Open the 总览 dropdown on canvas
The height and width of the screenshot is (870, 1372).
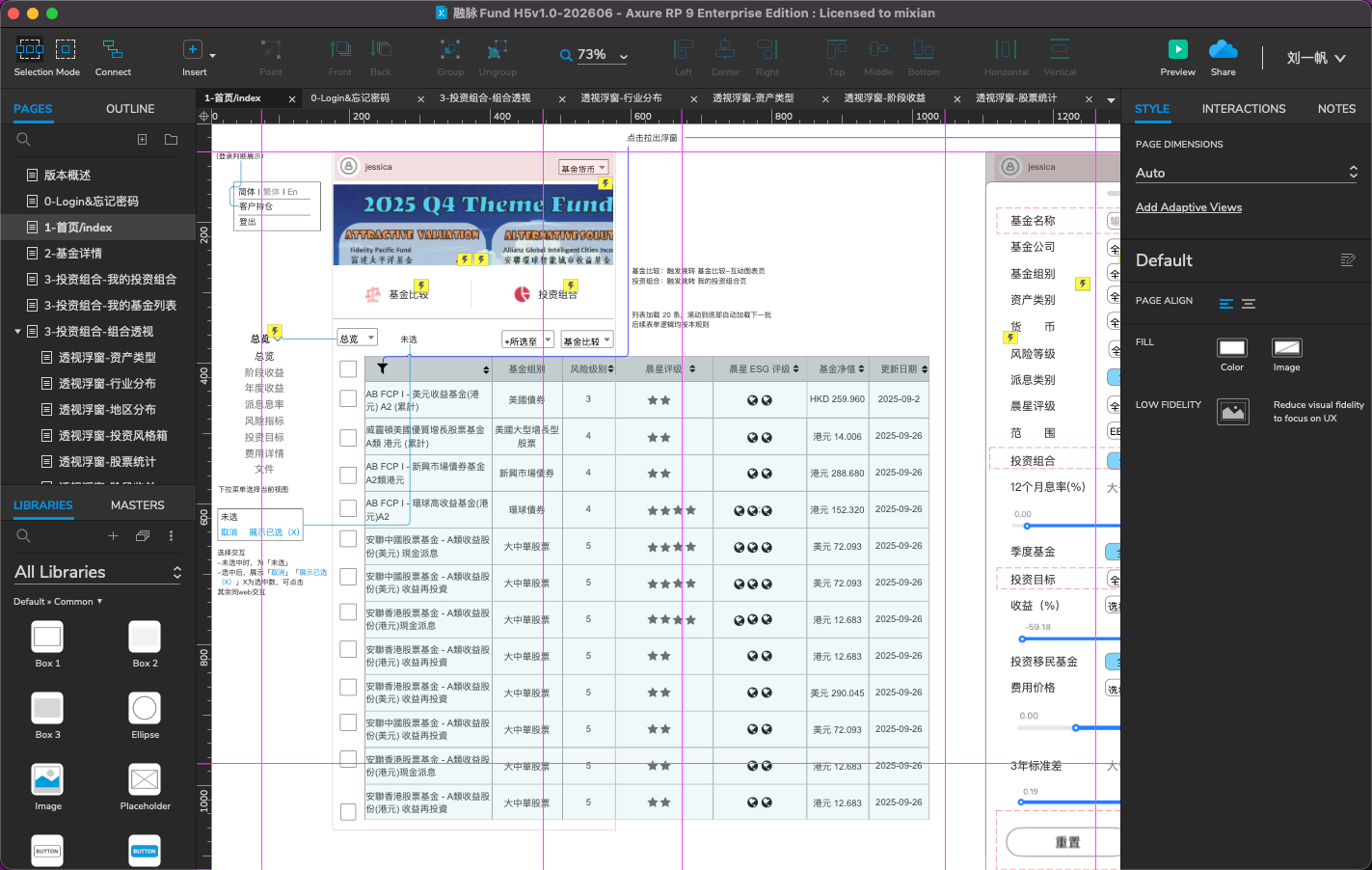point(357,338)
